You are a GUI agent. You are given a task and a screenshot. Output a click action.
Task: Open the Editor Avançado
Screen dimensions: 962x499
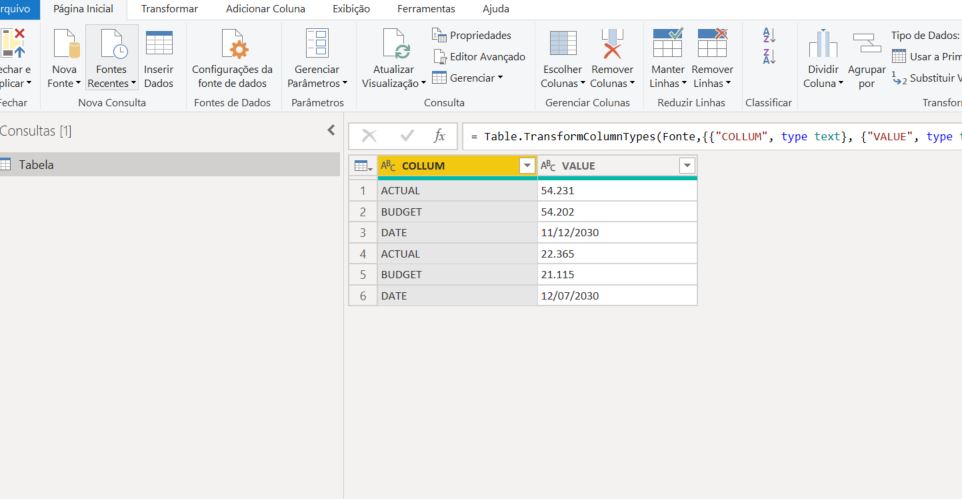(x=479, y=57)
